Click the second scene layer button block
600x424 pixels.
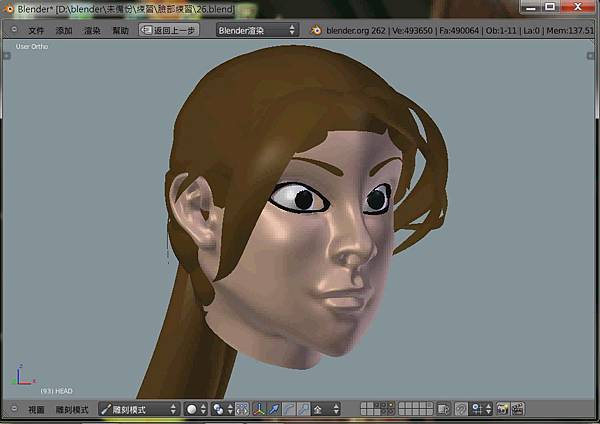click(x=416, y=409)
